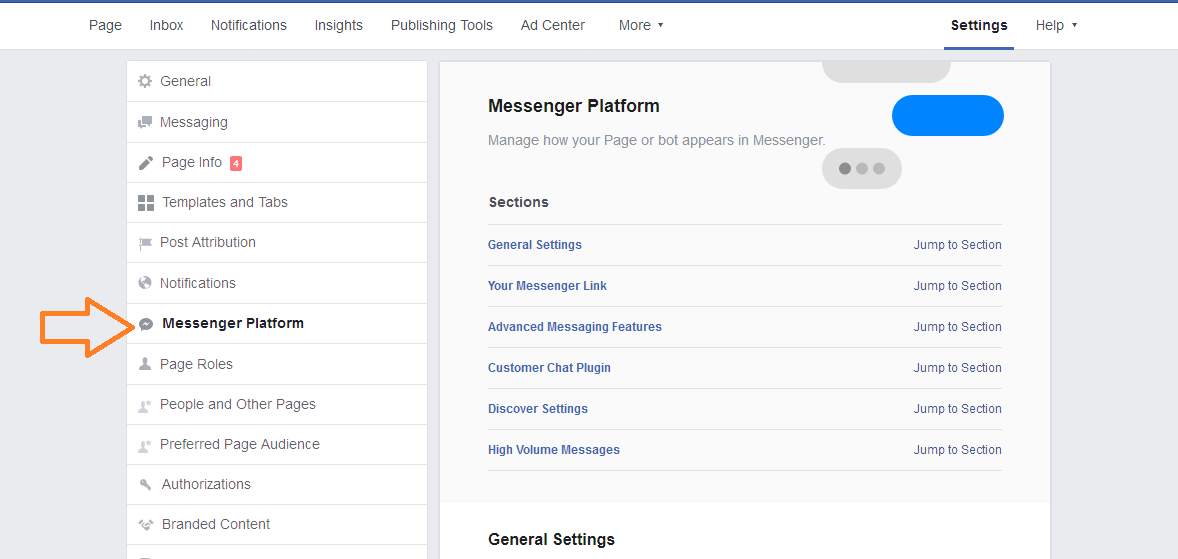Viewport: 1178px width, 559px height.
Task: Click the Notifications globe icon in sidebar
Action: [x=145, y=283]
